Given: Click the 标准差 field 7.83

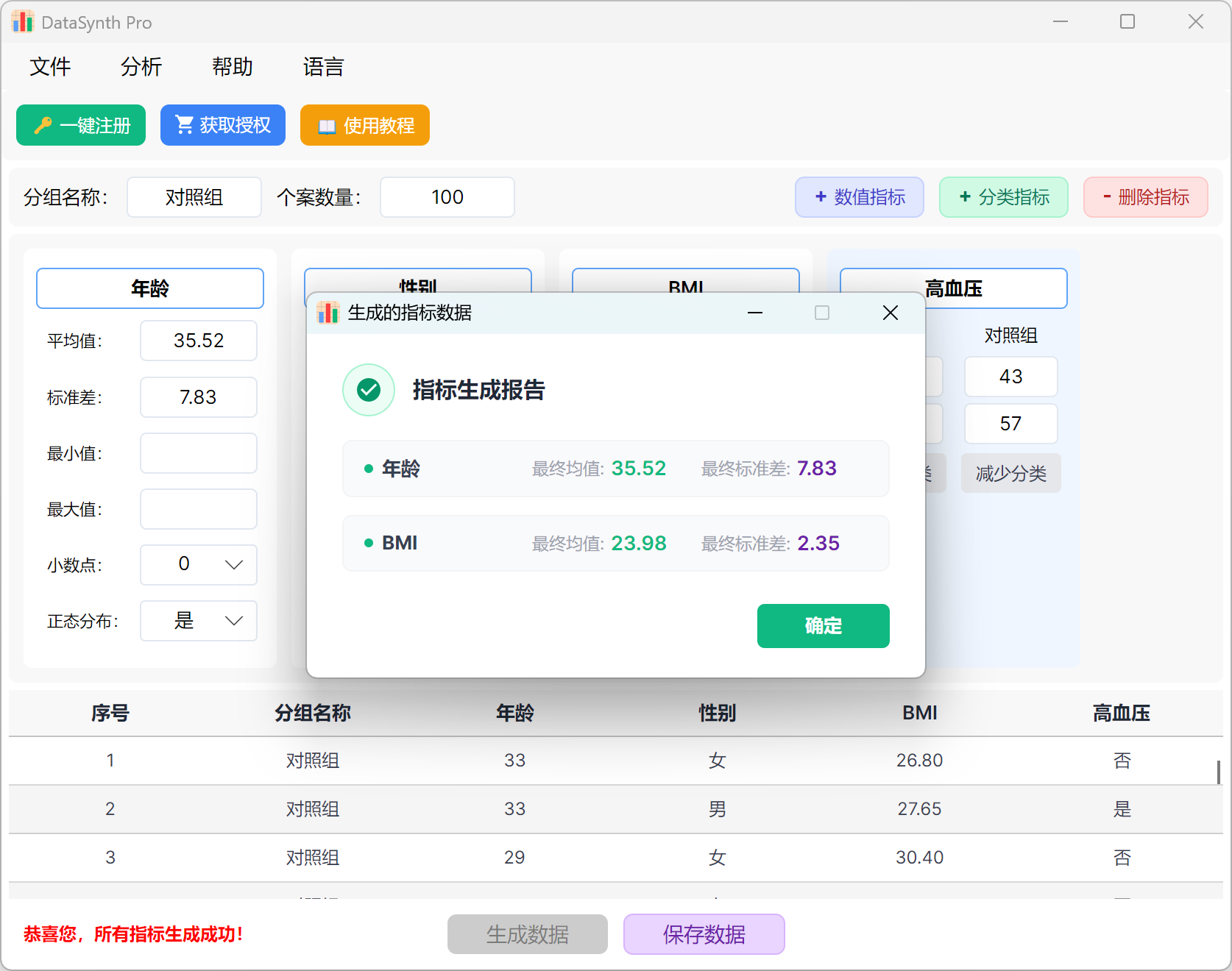Looking at the screenshot, I should pyautogui.click(x=199, y=397).
